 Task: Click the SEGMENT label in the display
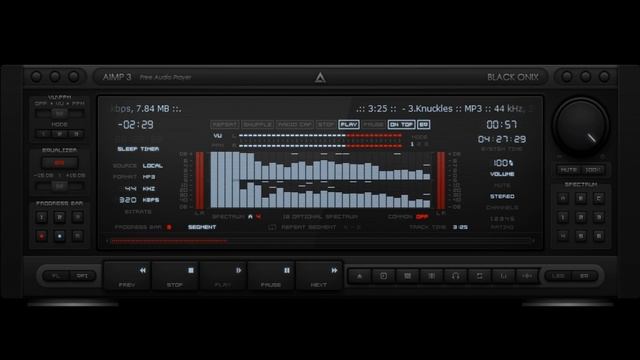(202, 227)
